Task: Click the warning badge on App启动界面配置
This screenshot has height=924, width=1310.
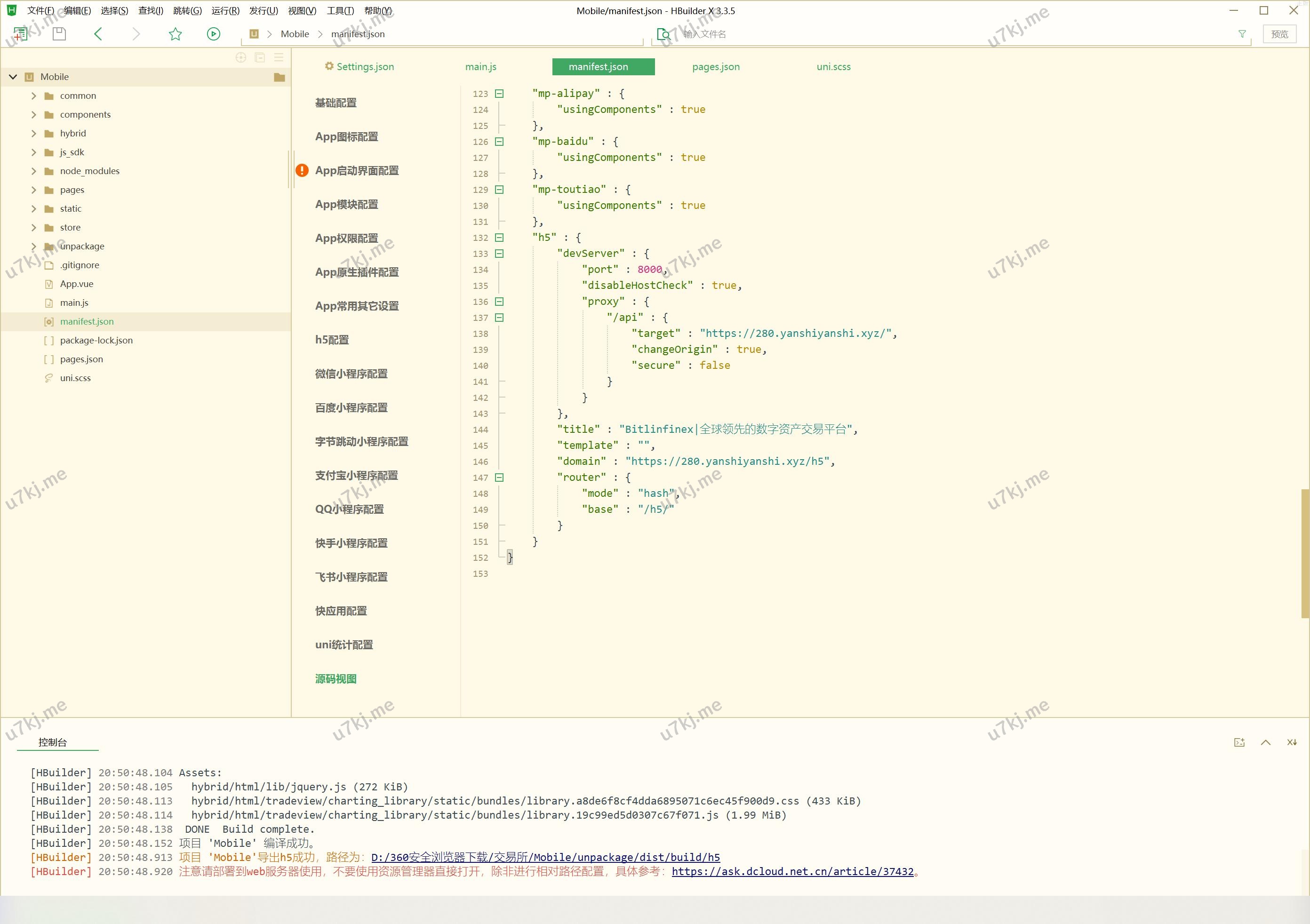Action: [302, 170]
